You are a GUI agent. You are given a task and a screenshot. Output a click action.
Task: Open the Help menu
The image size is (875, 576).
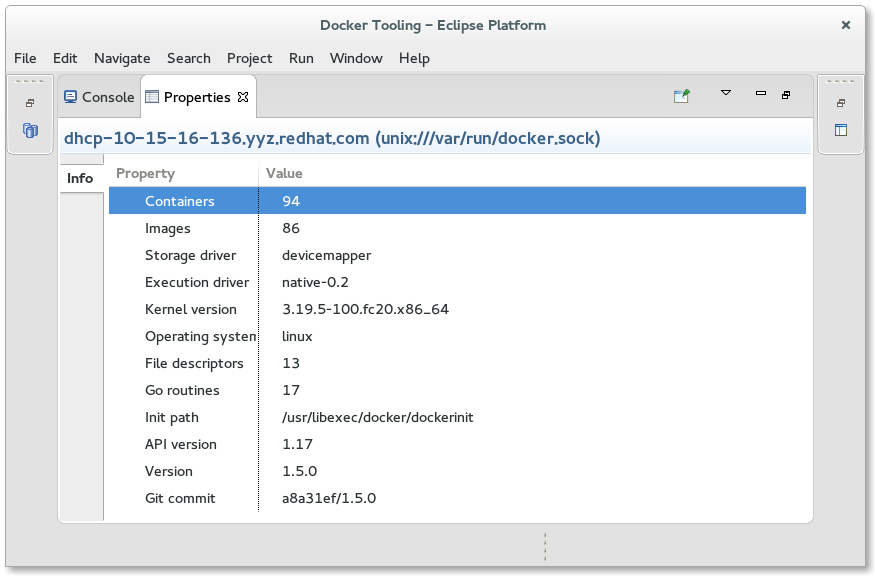click(x=414, y=58)
